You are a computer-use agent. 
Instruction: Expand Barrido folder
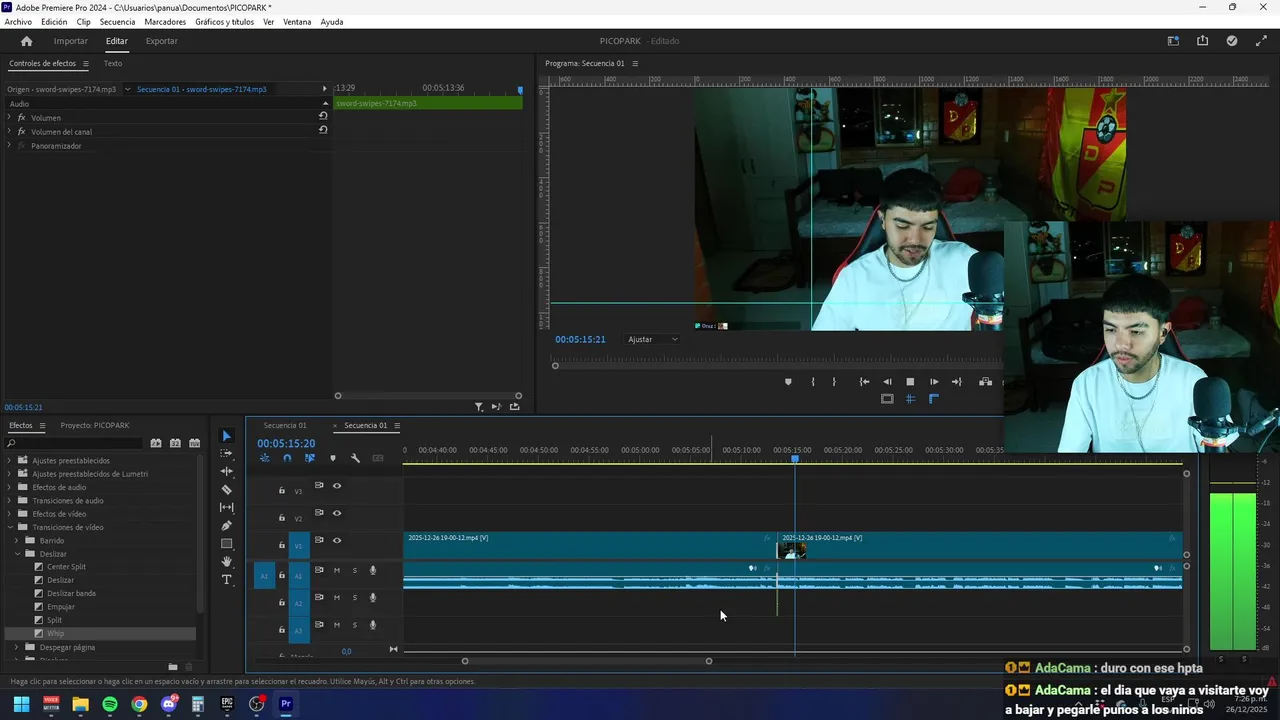17,540
